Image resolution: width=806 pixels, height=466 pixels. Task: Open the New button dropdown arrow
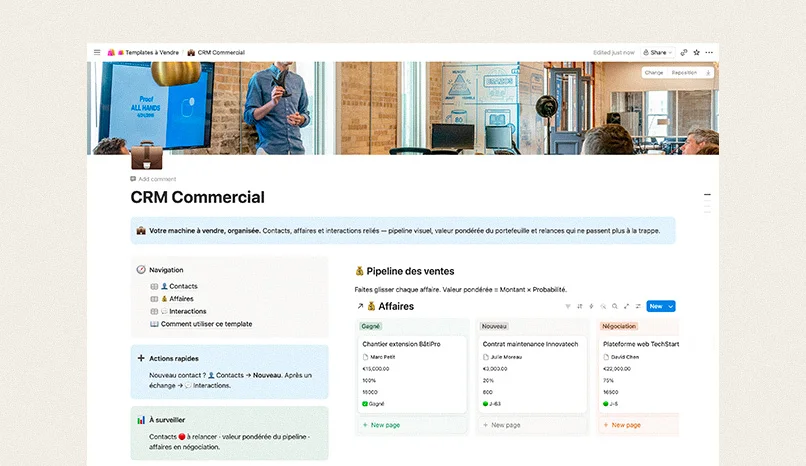pyautogui.click(x=671, y=306)
